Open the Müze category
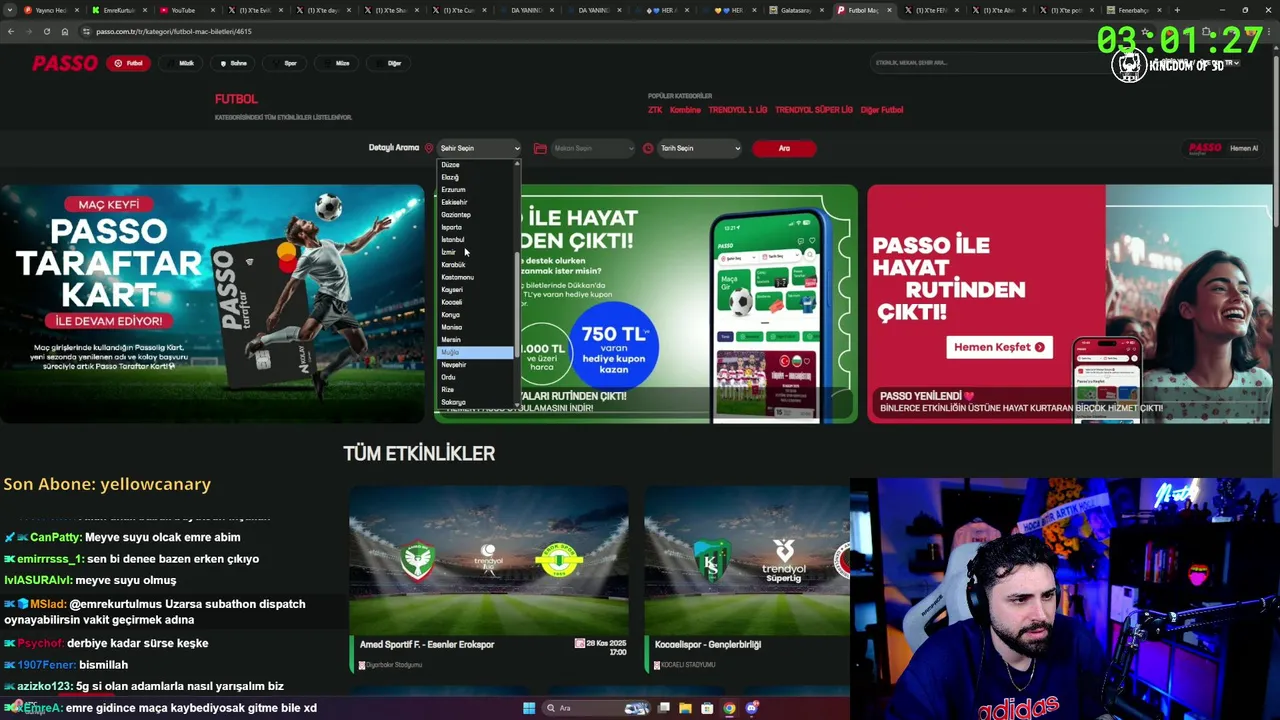Screen dimensions: 1280x720 (337, 63)
